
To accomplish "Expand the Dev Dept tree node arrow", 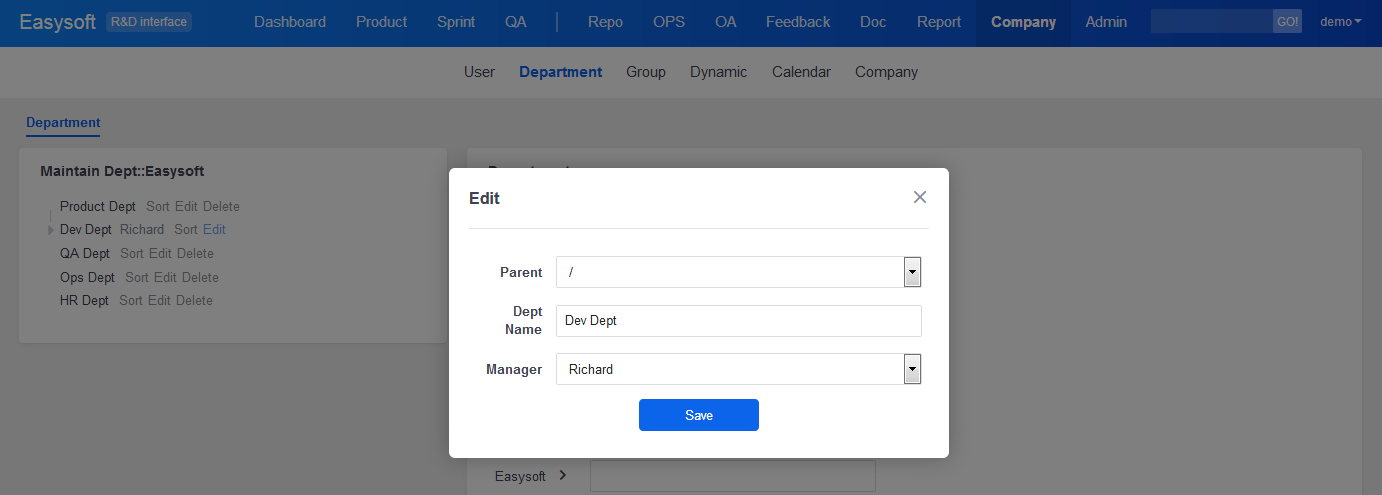I will click(50, 230).
